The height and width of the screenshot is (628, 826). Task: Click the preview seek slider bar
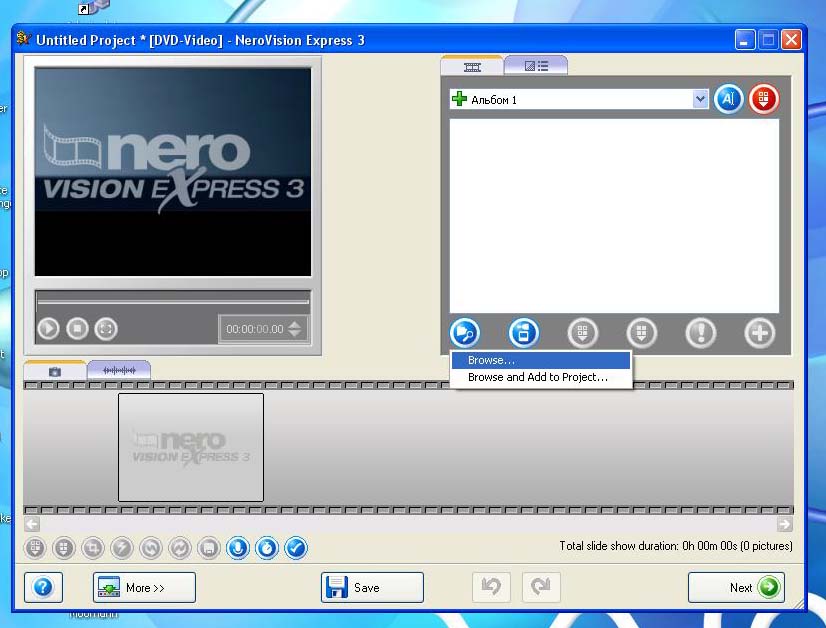(x=173, y=302)
